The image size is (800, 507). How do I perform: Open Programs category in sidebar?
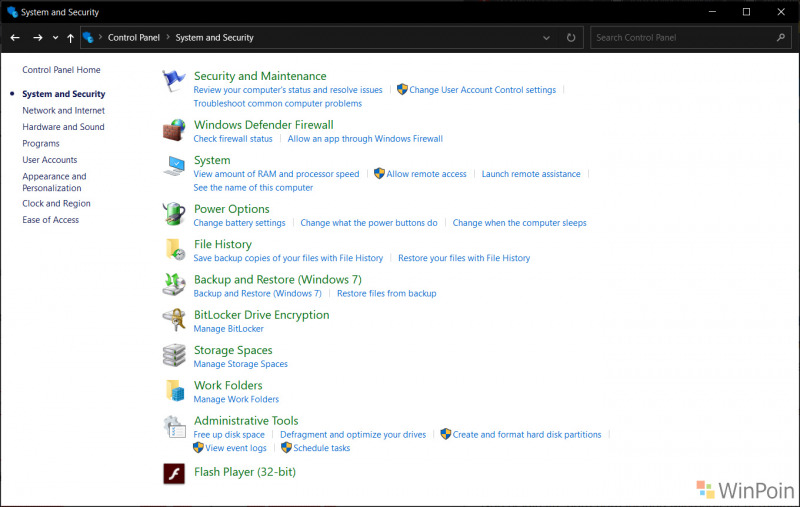41,143
